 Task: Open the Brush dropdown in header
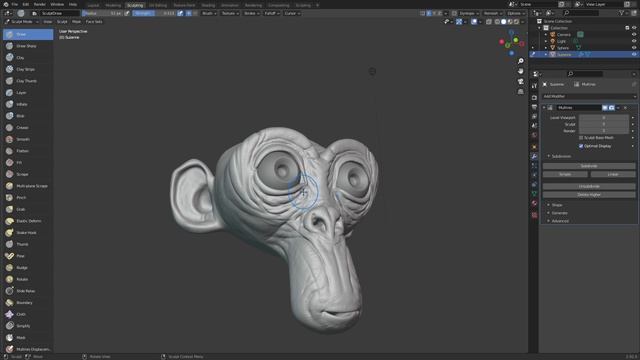[x=209, y=13]
